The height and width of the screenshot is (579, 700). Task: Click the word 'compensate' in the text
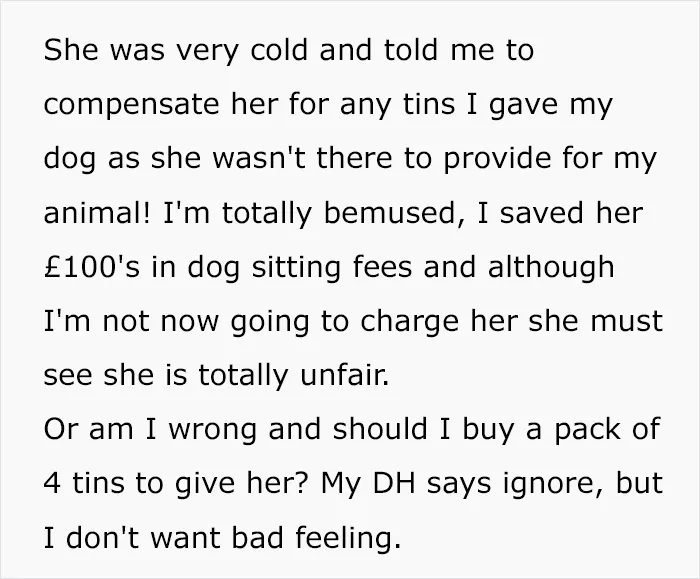[x=133, y=106]
